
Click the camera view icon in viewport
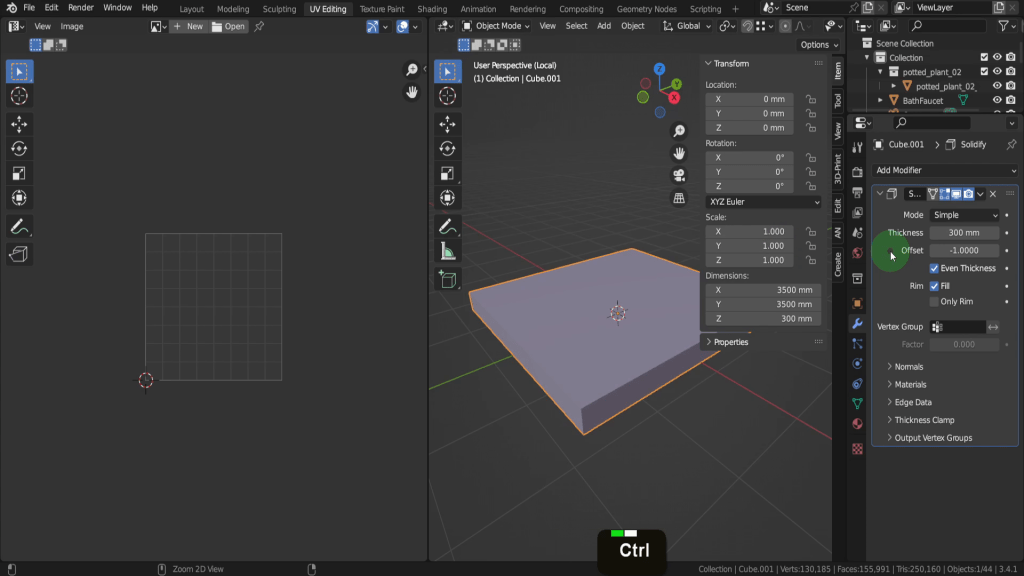(x=679, y=175)
